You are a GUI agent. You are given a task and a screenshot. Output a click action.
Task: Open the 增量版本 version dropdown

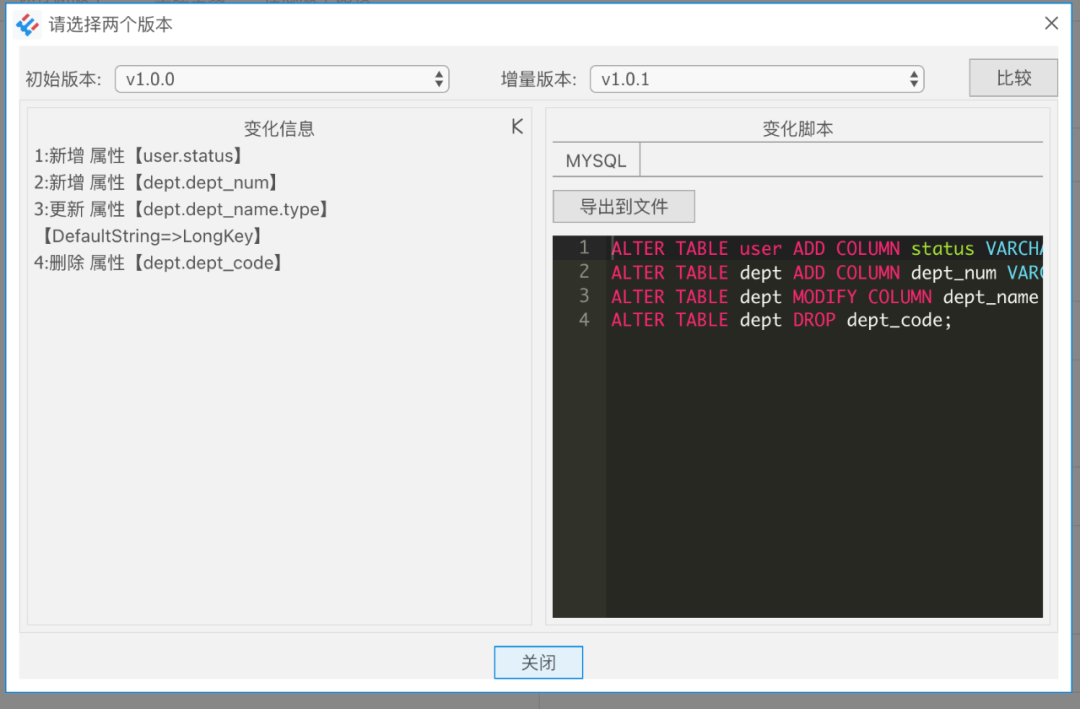click(757, 78)
